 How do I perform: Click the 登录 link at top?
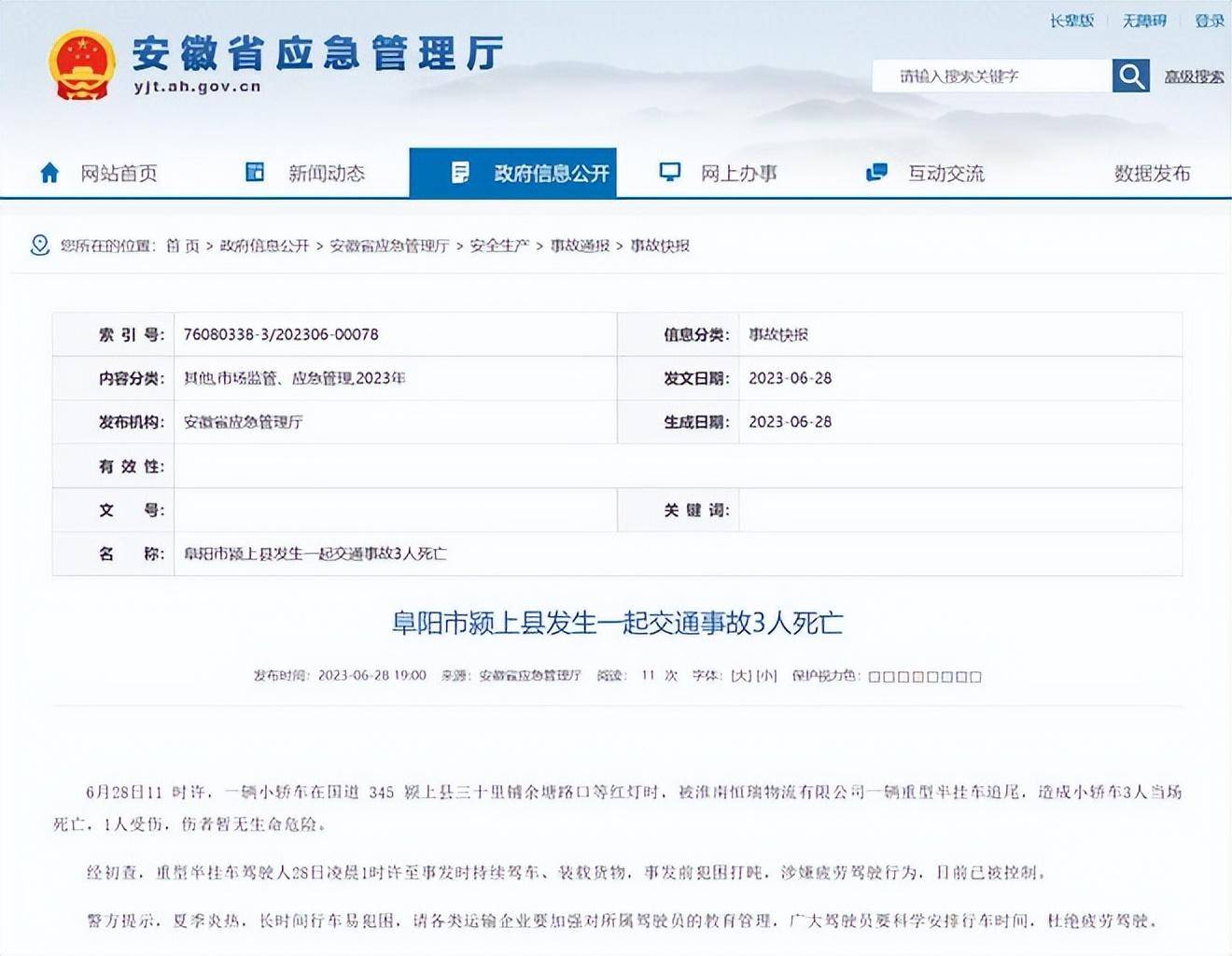[1210, 21]
